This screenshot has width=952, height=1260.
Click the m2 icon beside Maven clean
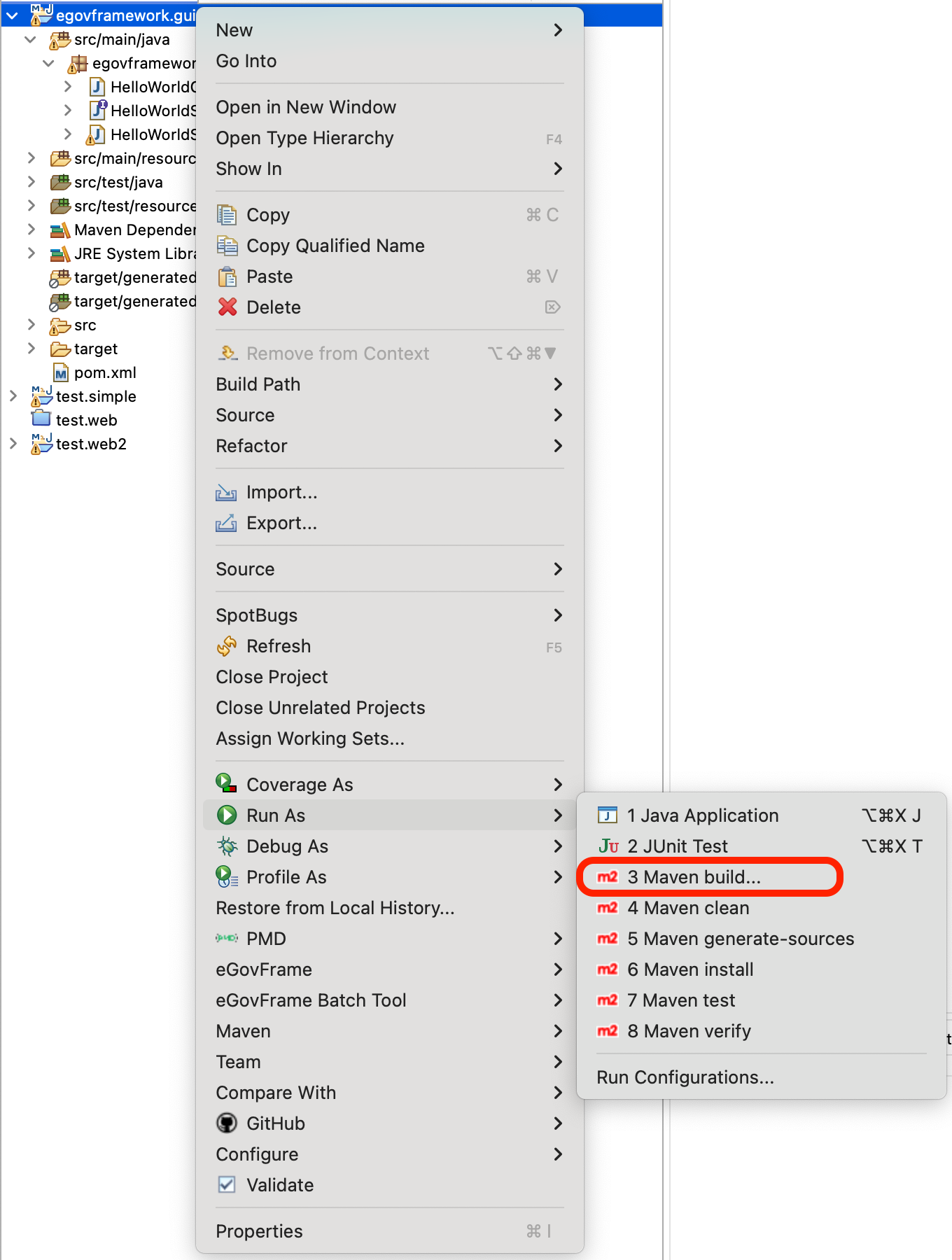[607, 908]
